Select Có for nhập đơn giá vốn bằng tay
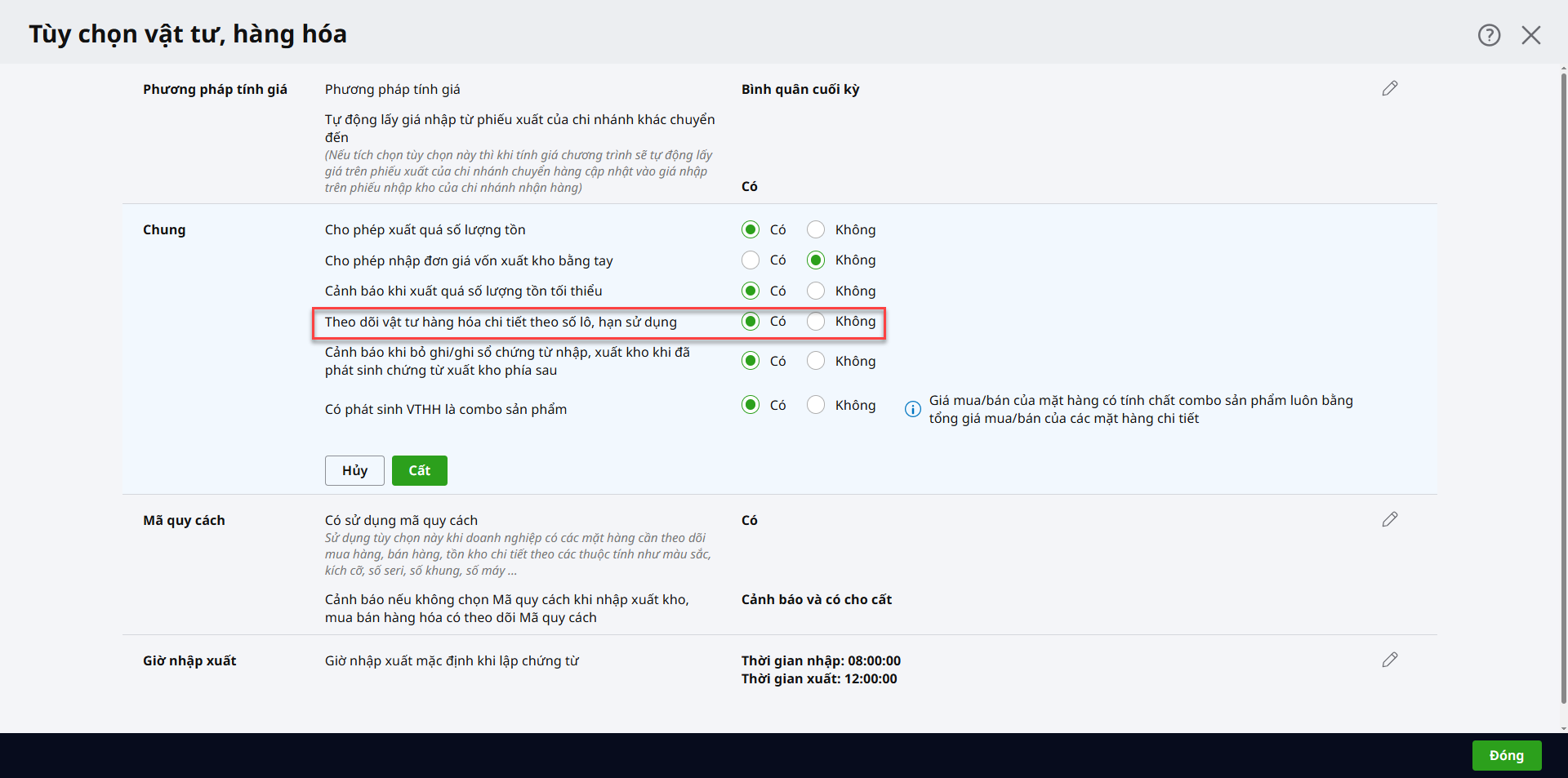 tap(751, 260)
